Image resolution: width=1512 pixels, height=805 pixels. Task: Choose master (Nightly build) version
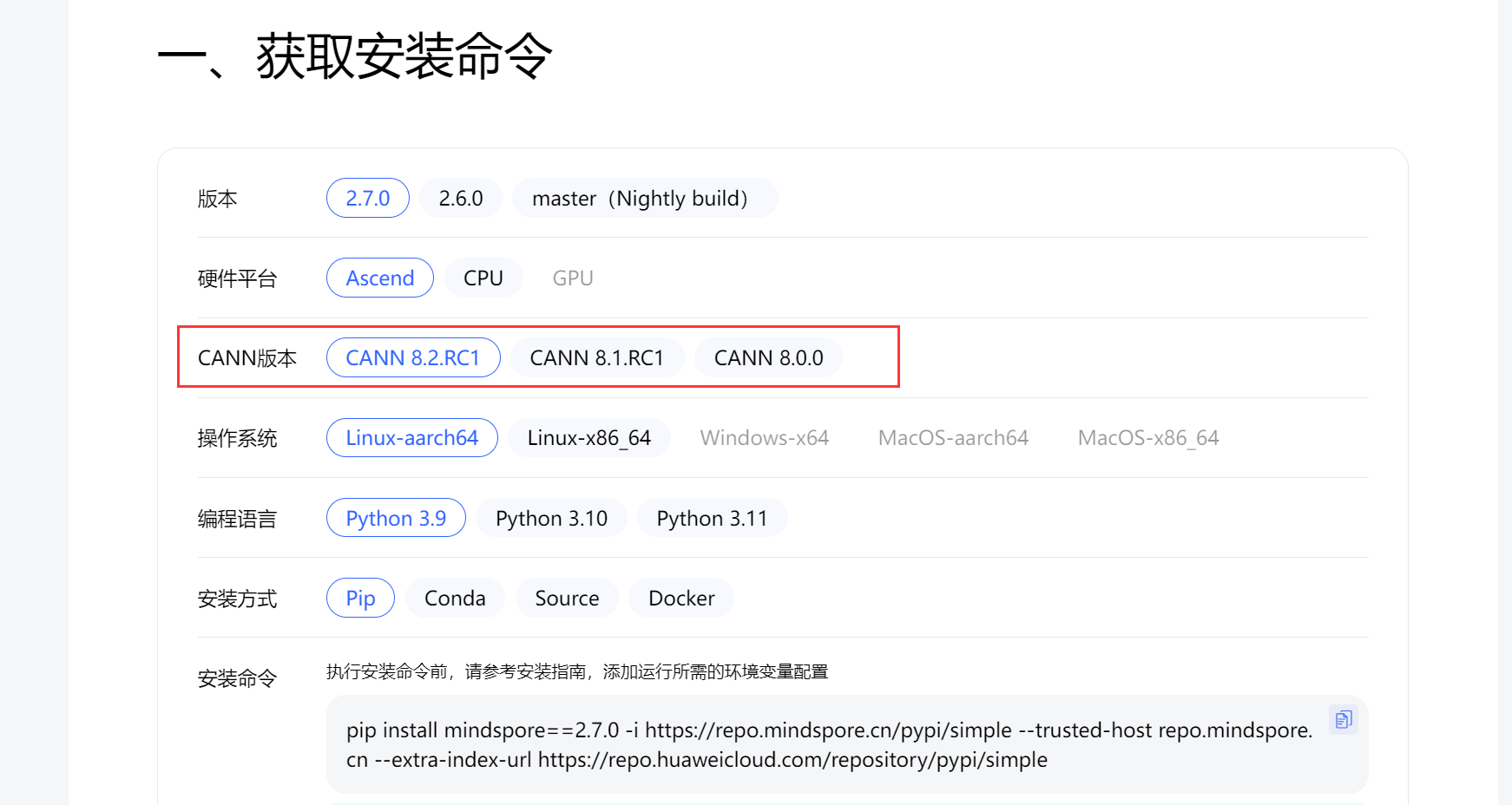point(645,198)
